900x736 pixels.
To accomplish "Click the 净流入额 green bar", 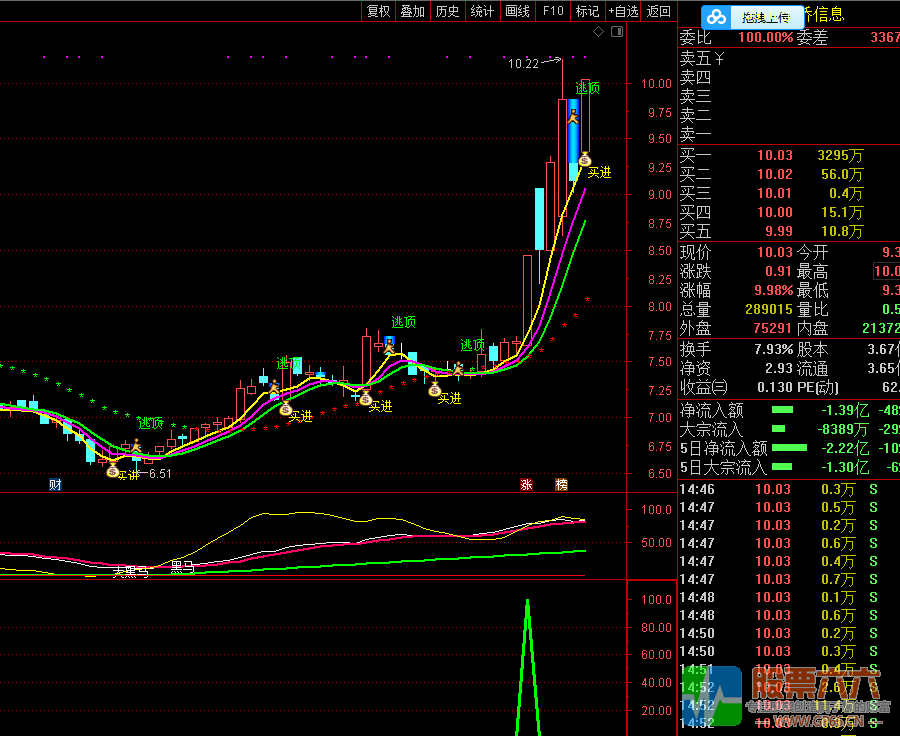I will click(782, 410).
